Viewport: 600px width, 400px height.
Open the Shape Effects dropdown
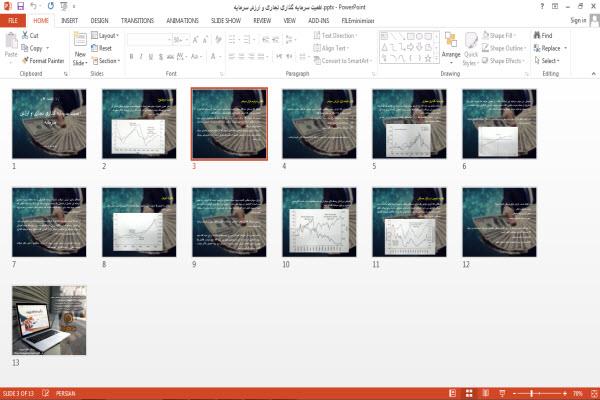(504, 60)
